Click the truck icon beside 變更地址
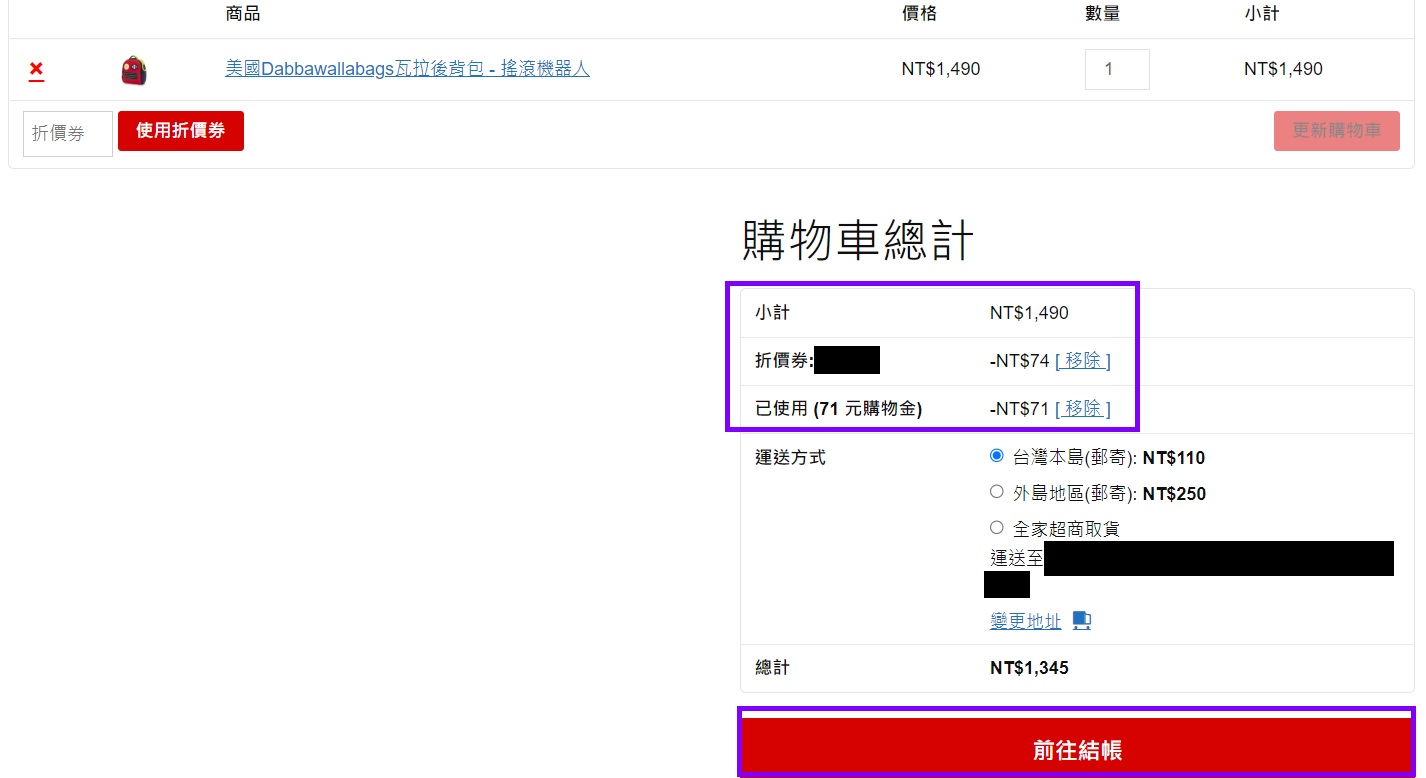 [x=1081, y=621]
